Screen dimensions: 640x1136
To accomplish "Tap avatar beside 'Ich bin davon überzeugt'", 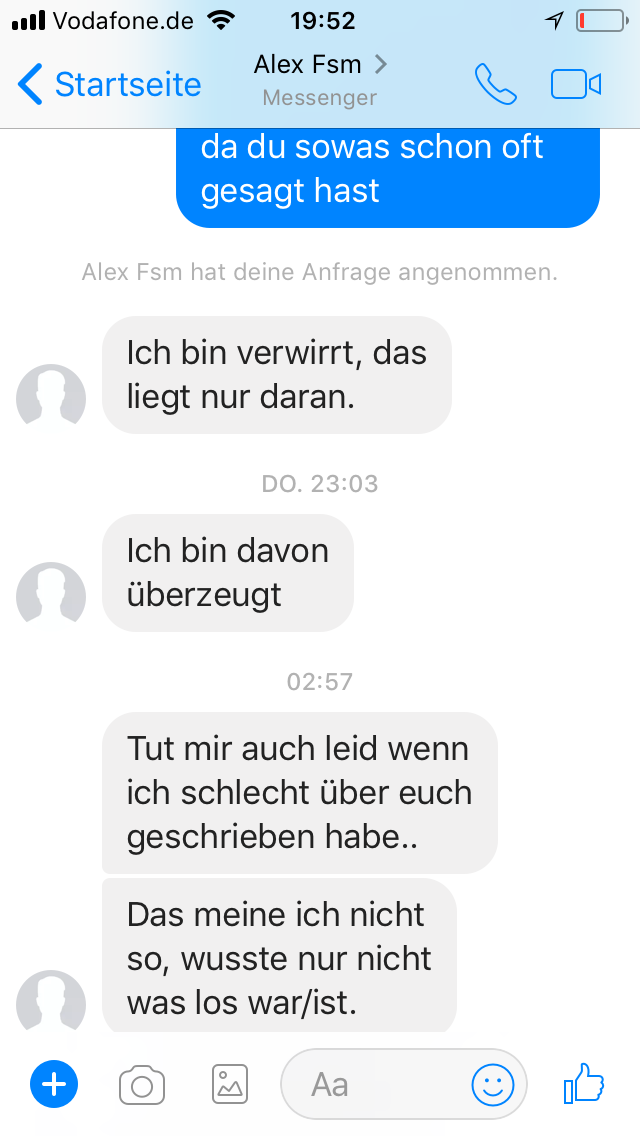I will point(51,596).
